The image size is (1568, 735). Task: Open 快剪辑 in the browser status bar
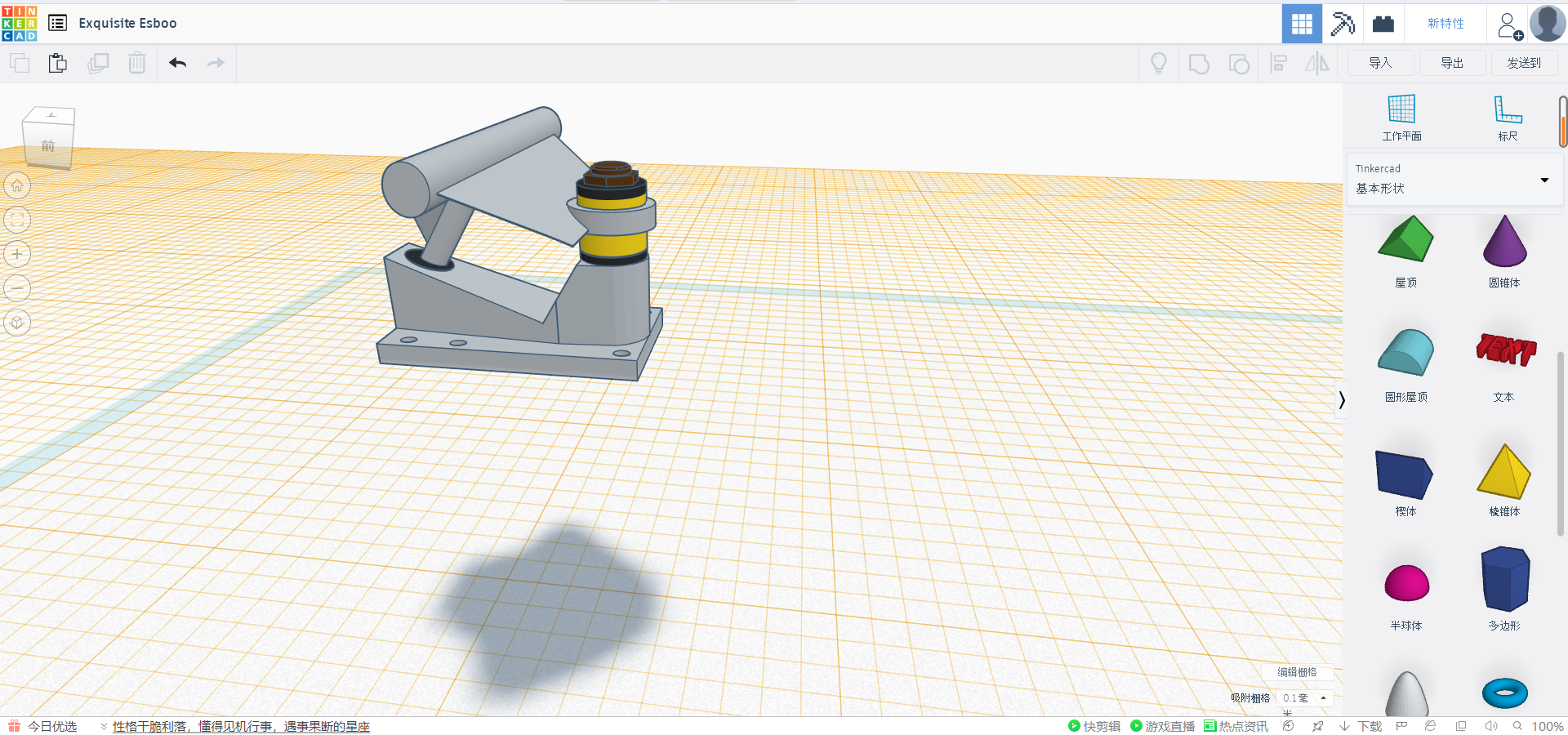[1094, 726]
